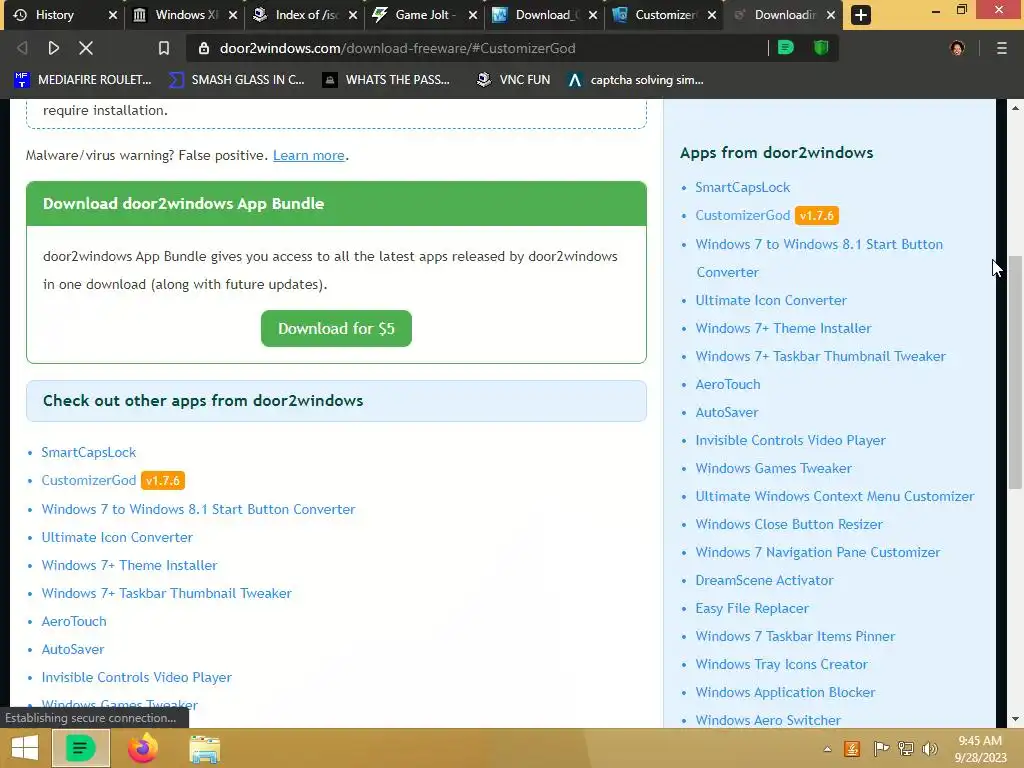The height and width of the screenshot is (768, 1024).
Task: Open SmartCapsLock link in main list
Action: [x=89, y=452]
